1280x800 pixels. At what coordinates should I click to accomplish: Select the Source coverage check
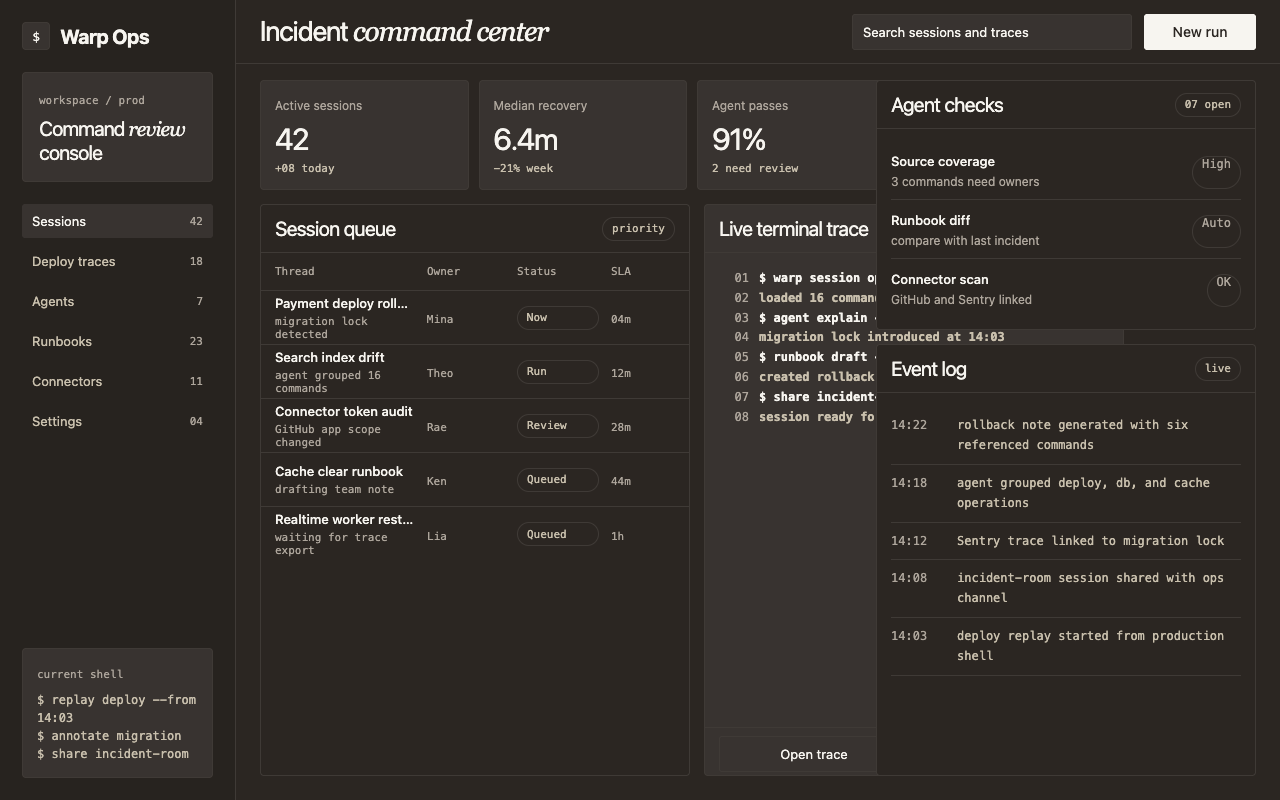pos(1066,171)
